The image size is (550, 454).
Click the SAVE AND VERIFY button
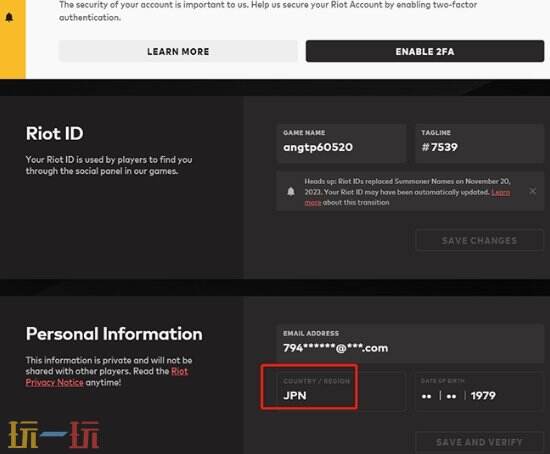pos(479,442)
